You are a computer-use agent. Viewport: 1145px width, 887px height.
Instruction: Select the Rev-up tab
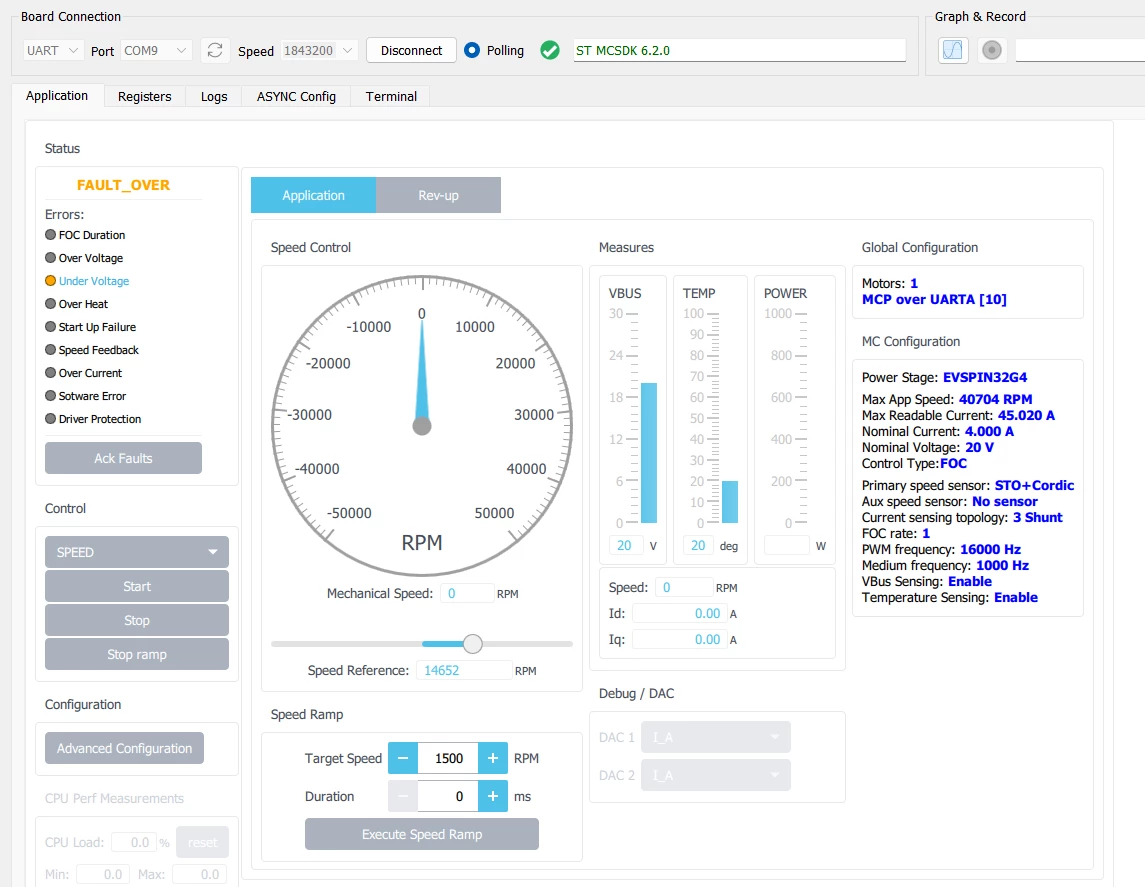coord(438,195)
